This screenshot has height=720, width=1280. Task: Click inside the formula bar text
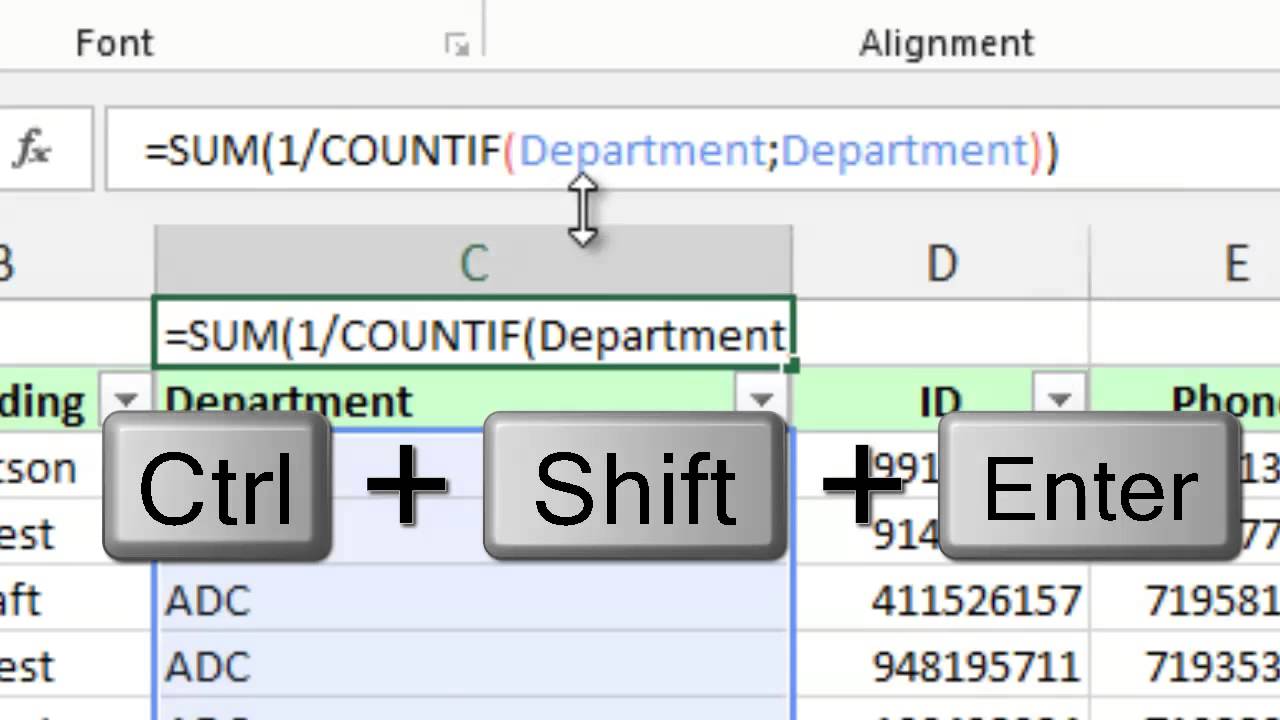click(601, 151)
